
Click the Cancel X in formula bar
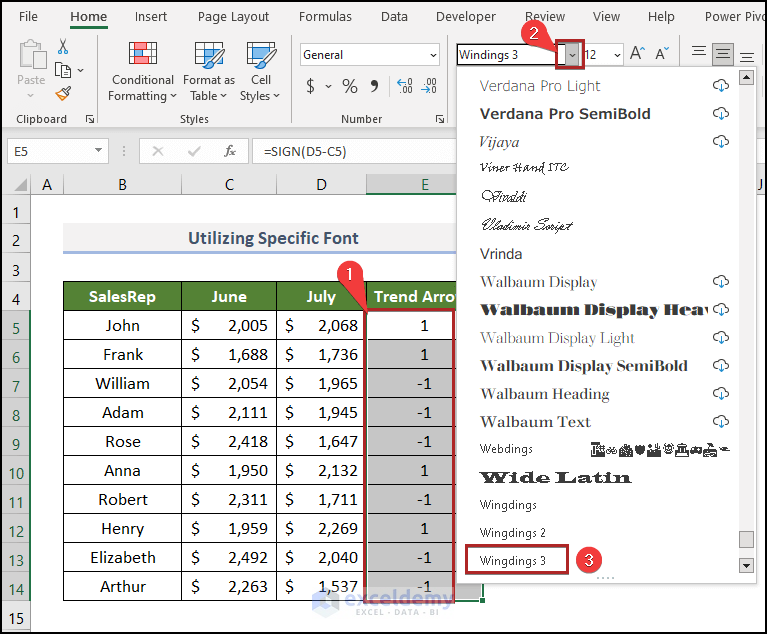pos(158,151)
